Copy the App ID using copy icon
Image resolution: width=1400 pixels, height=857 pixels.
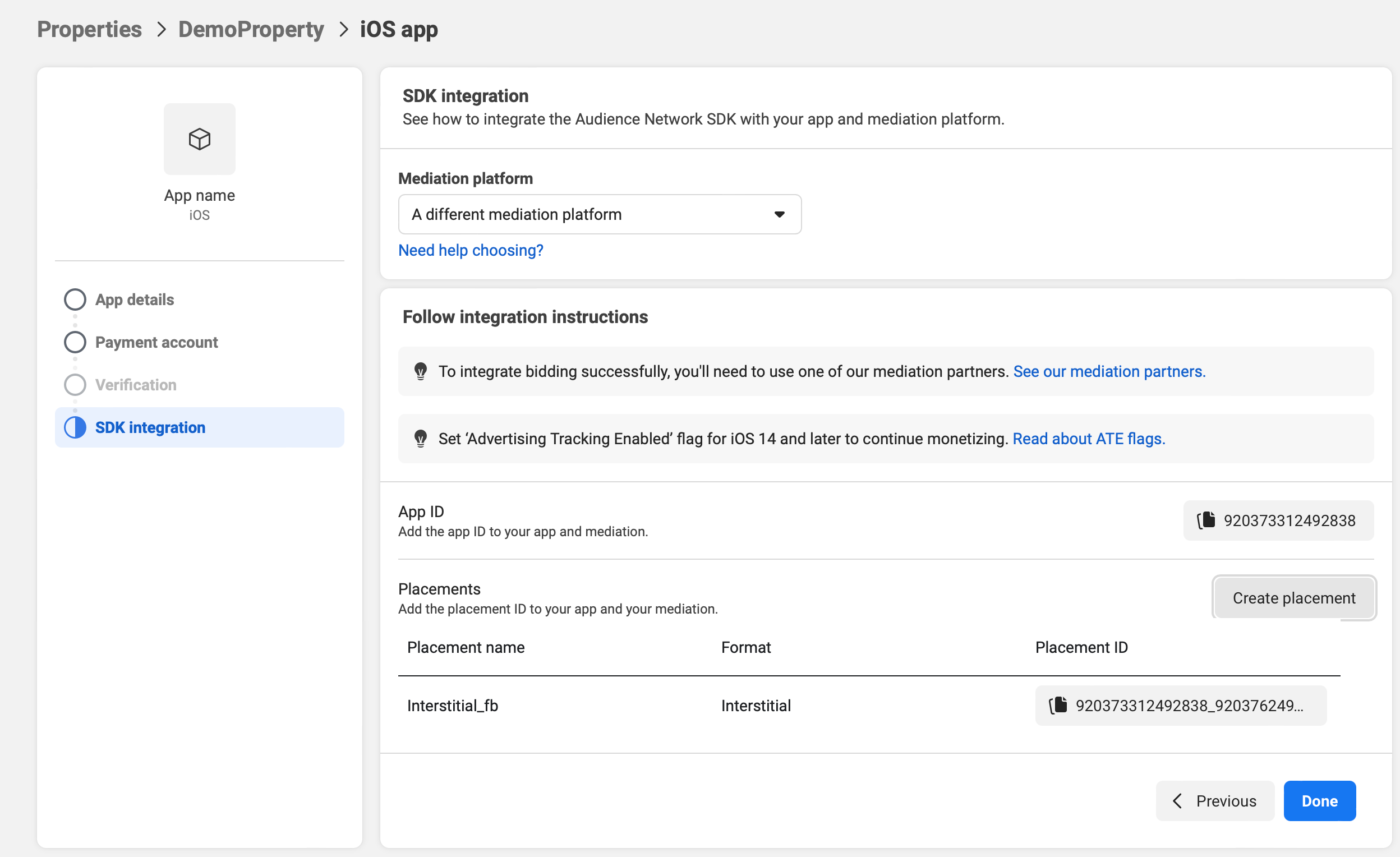pyautogui.click(x=1206, y=520)
